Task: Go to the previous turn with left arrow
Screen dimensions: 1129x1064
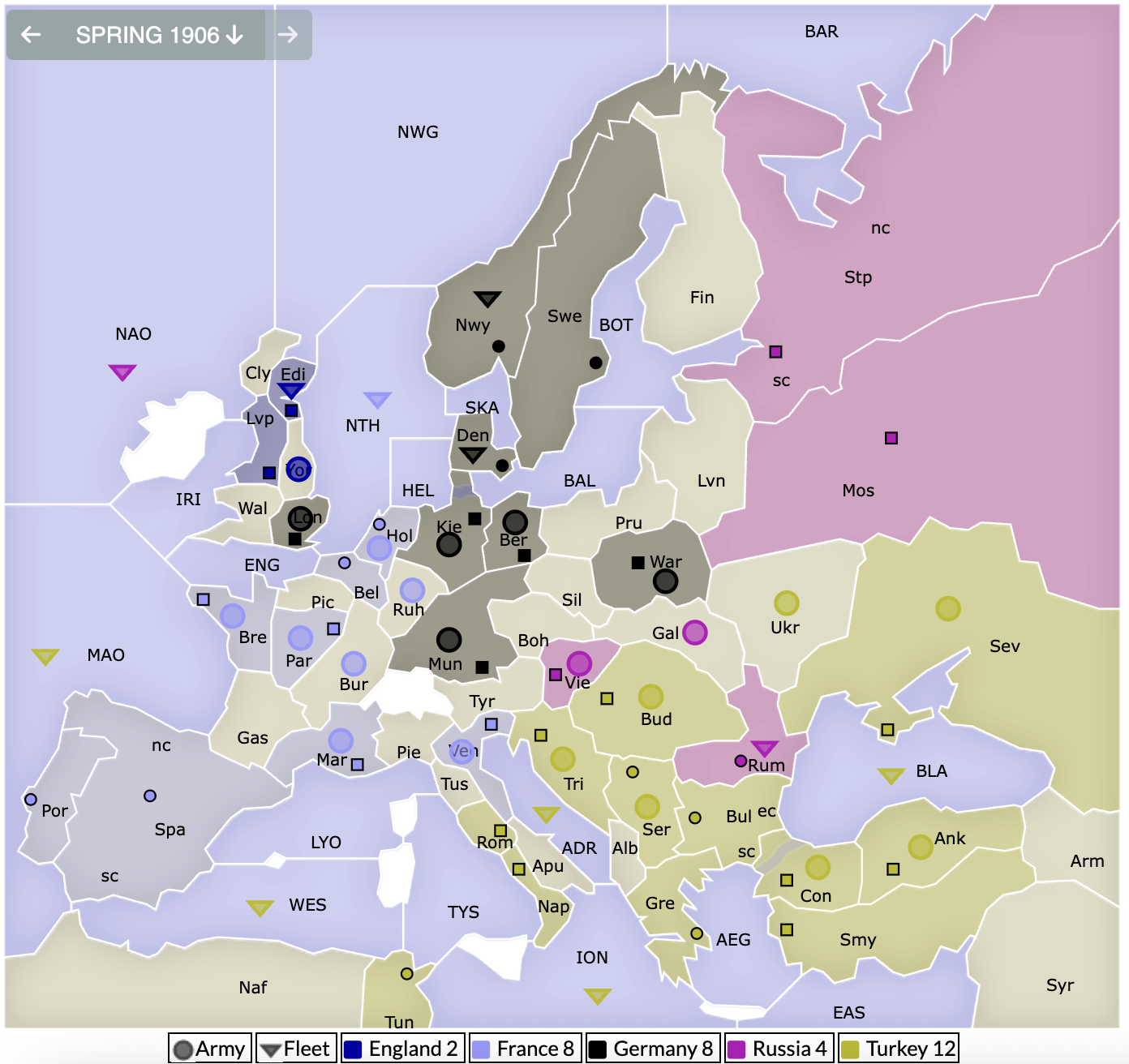Action: click(31, 35)
